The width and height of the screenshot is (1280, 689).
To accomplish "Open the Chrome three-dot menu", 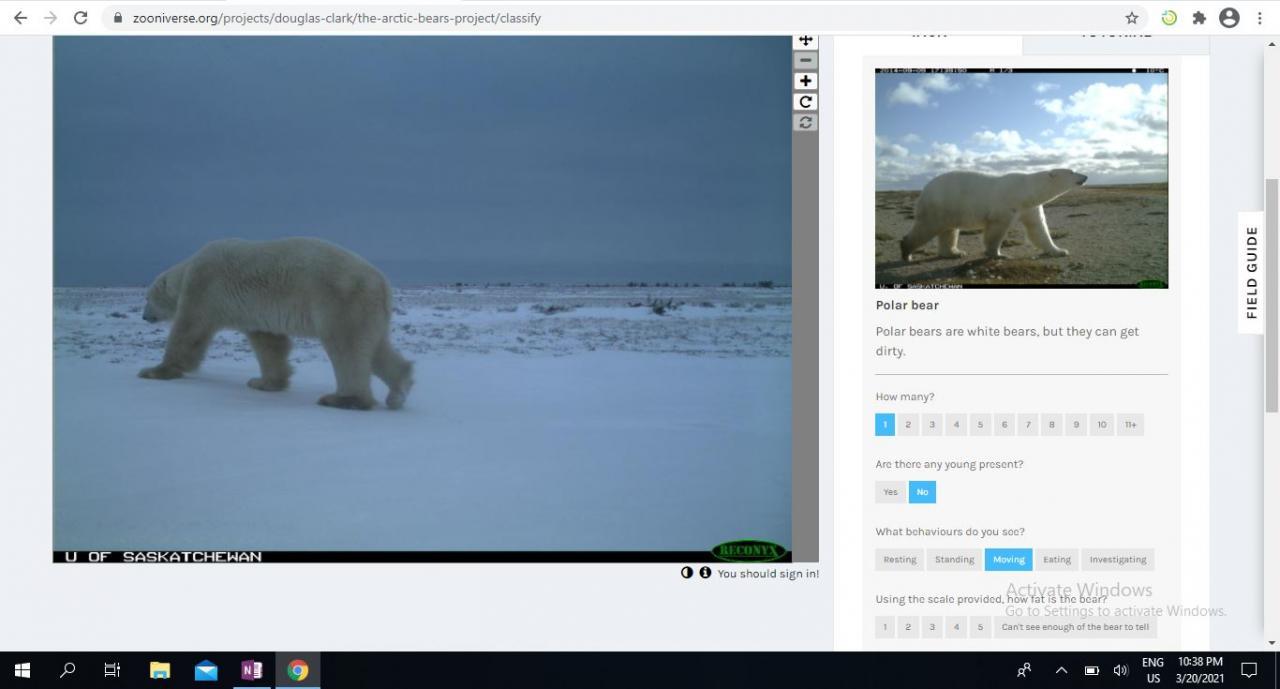I will pos(1260,18).
